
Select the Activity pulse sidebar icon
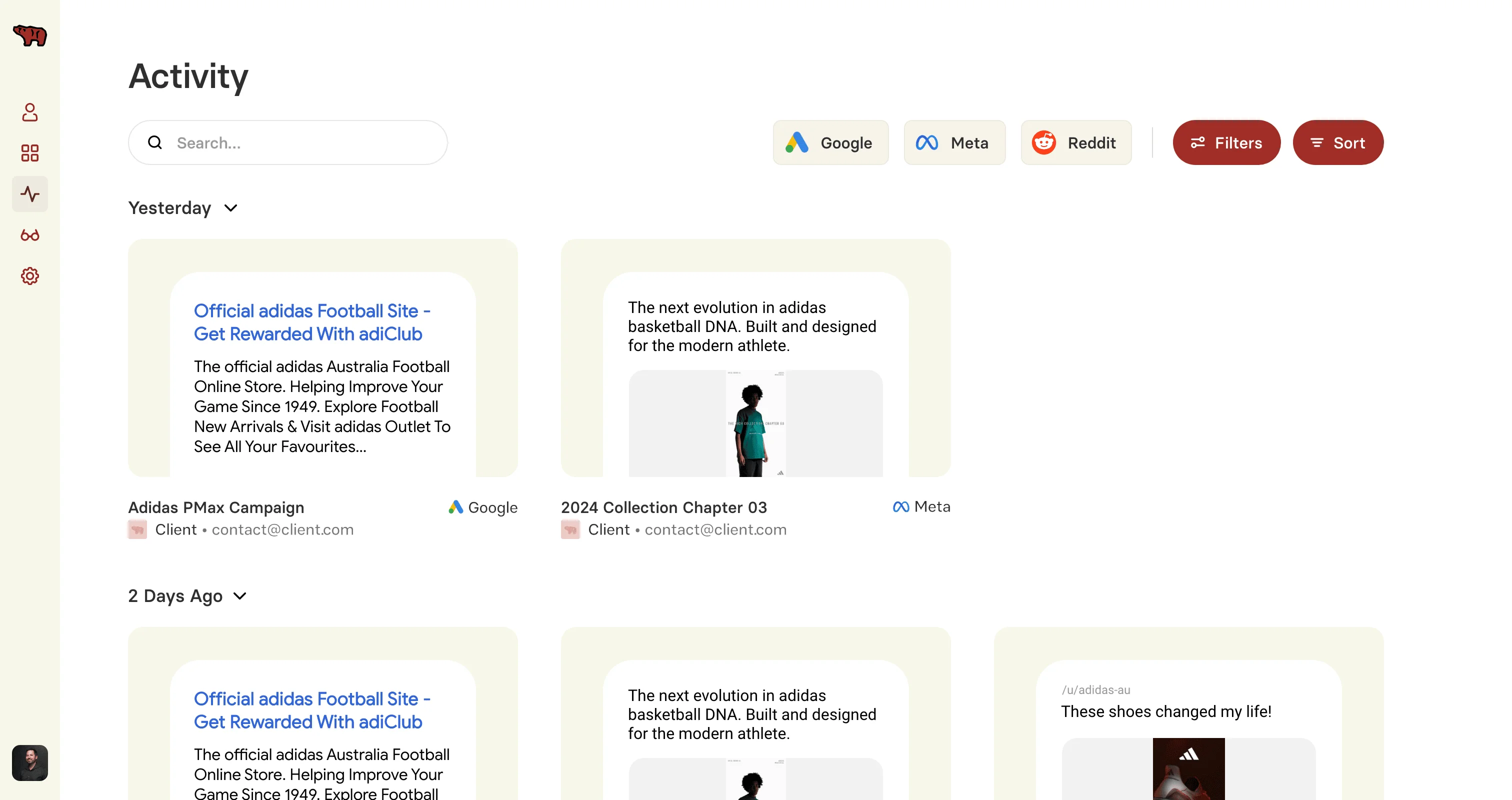click(30, 194)
